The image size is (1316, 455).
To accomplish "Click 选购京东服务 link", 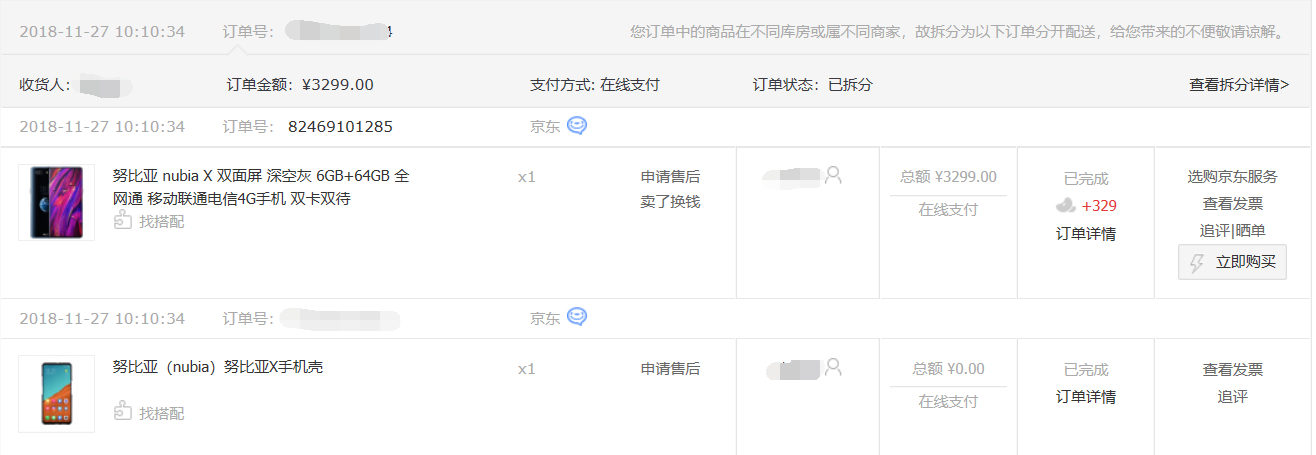I will coord(1233,177).
